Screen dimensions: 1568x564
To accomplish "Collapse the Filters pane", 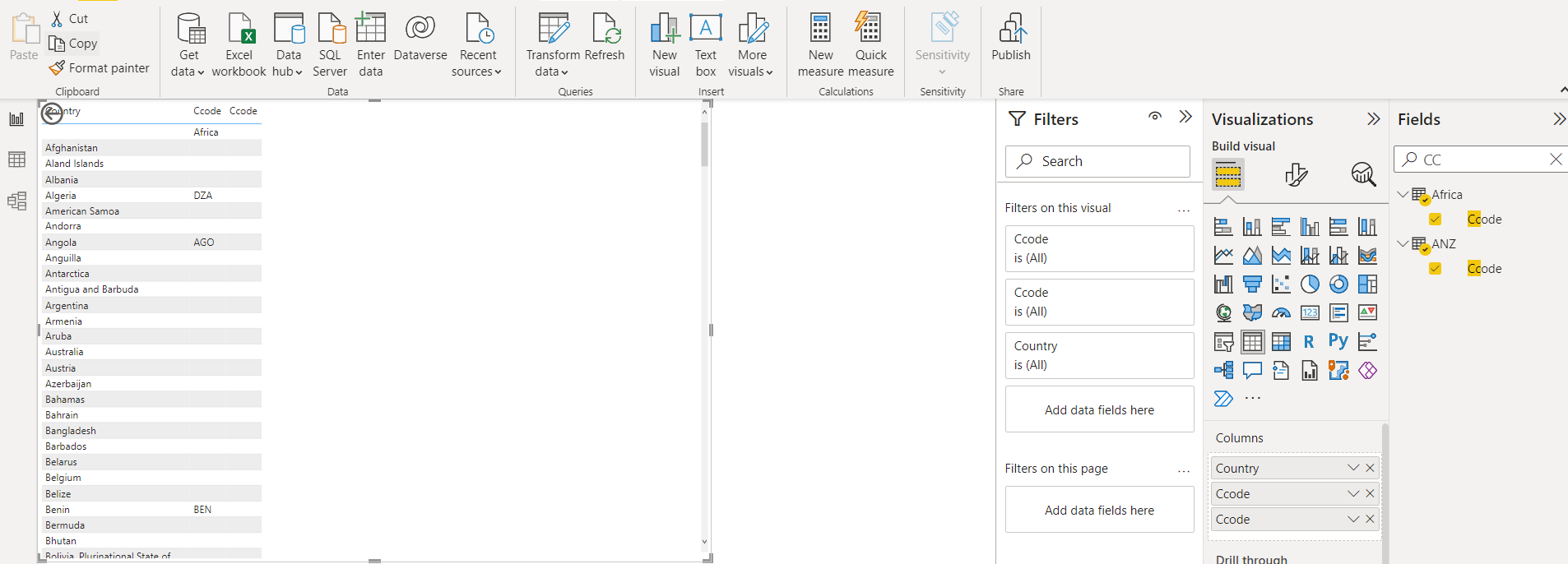I will coord(1185,117).
